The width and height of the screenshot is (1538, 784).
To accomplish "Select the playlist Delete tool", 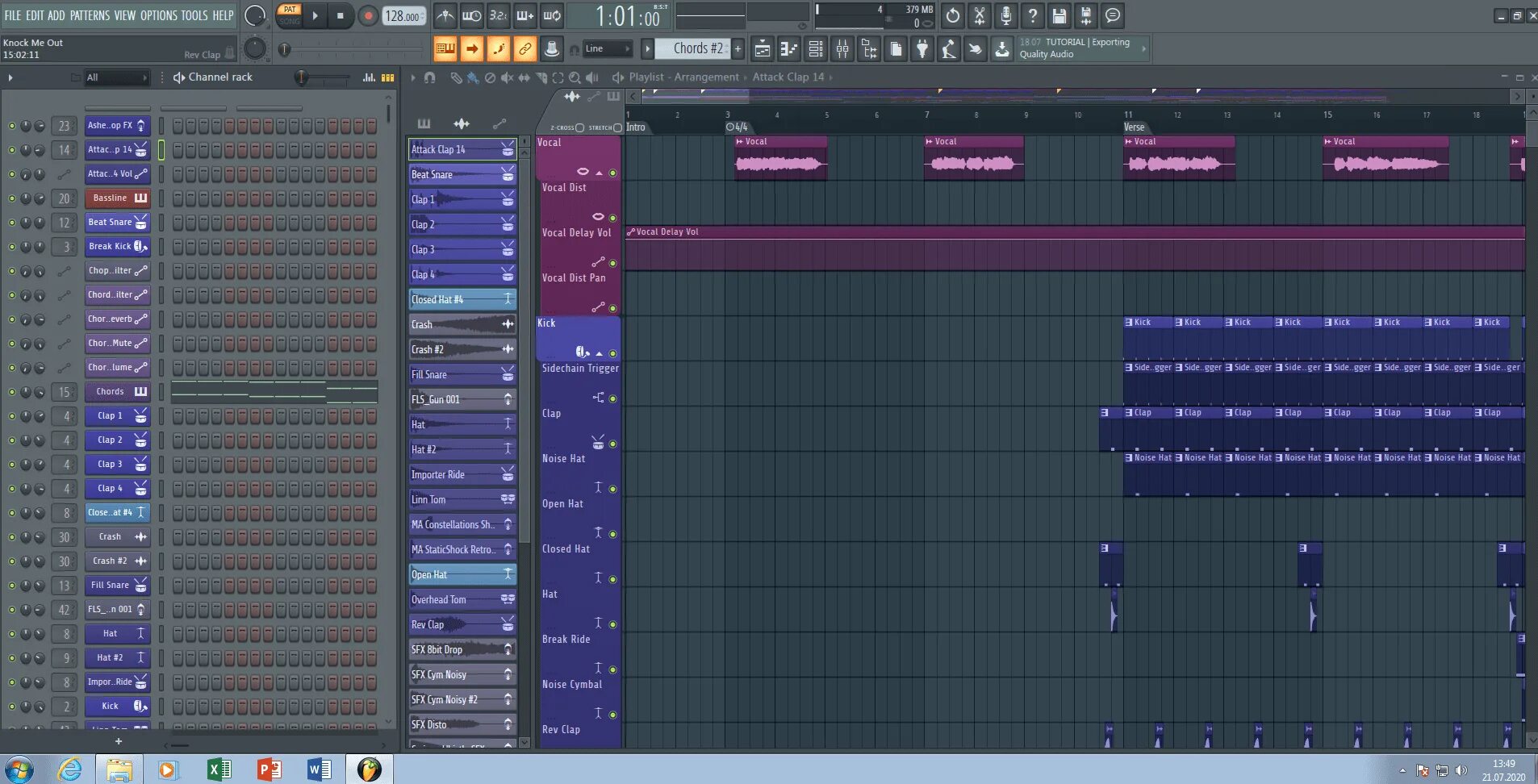I will pyautogui.click(x=490, y=77).
